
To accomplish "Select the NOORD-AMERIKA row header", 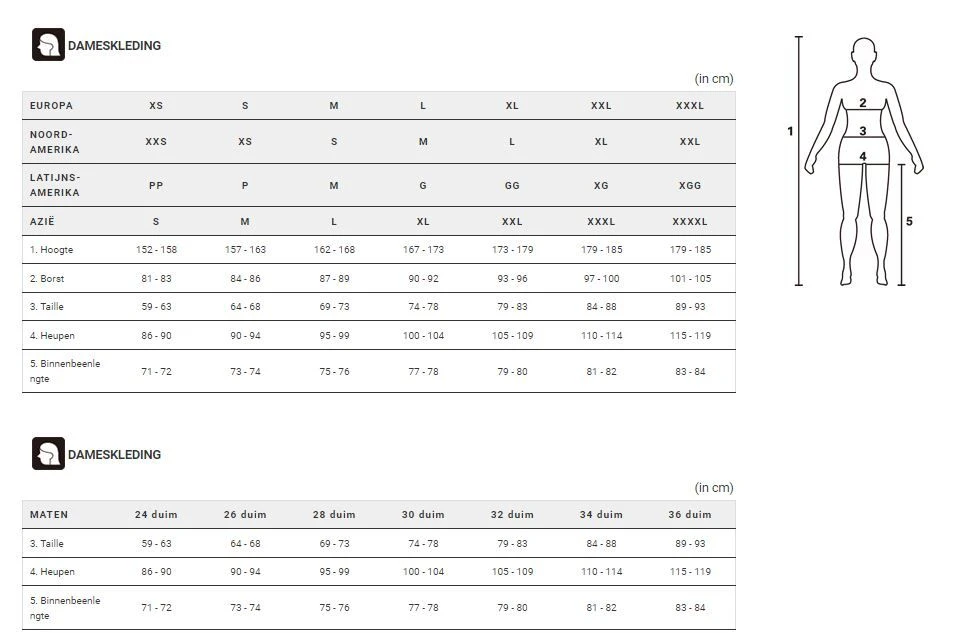I will (x=54, y=142).
